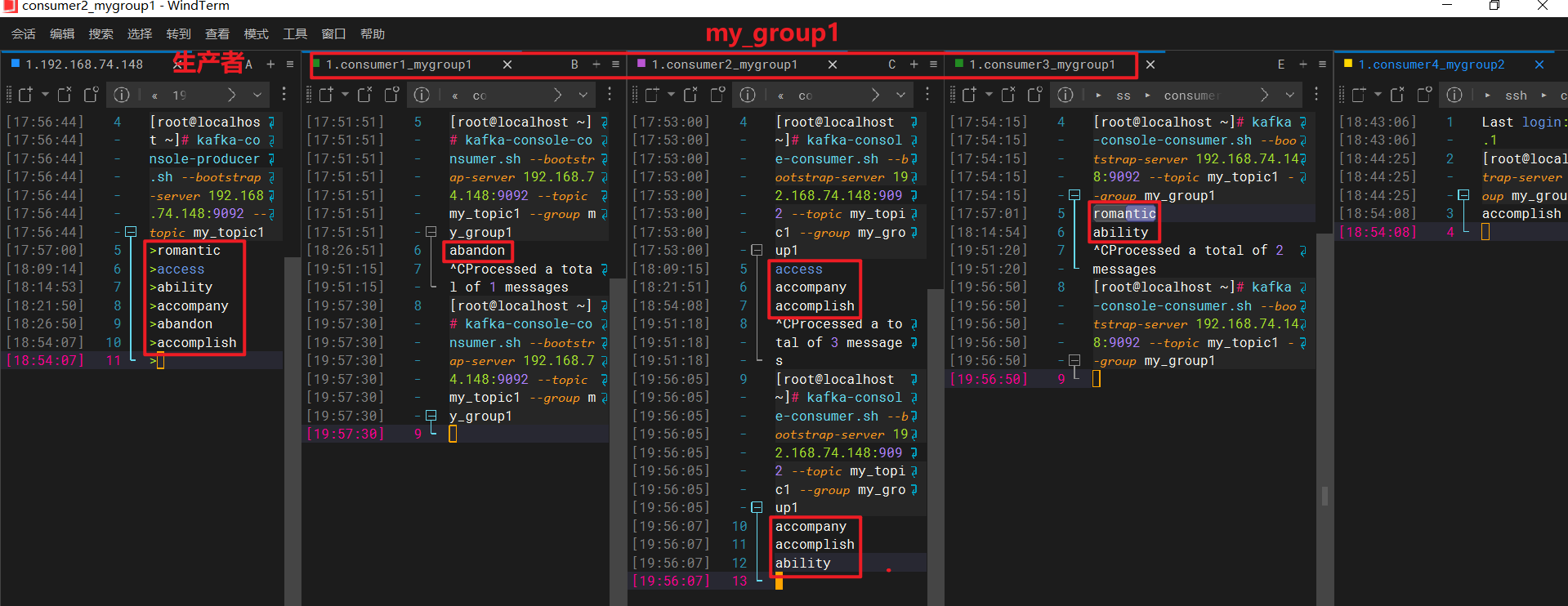1568x606 pixels.
Task: Close the 1.consumer3_mygroup1 tab
Action: (1150, 65)
